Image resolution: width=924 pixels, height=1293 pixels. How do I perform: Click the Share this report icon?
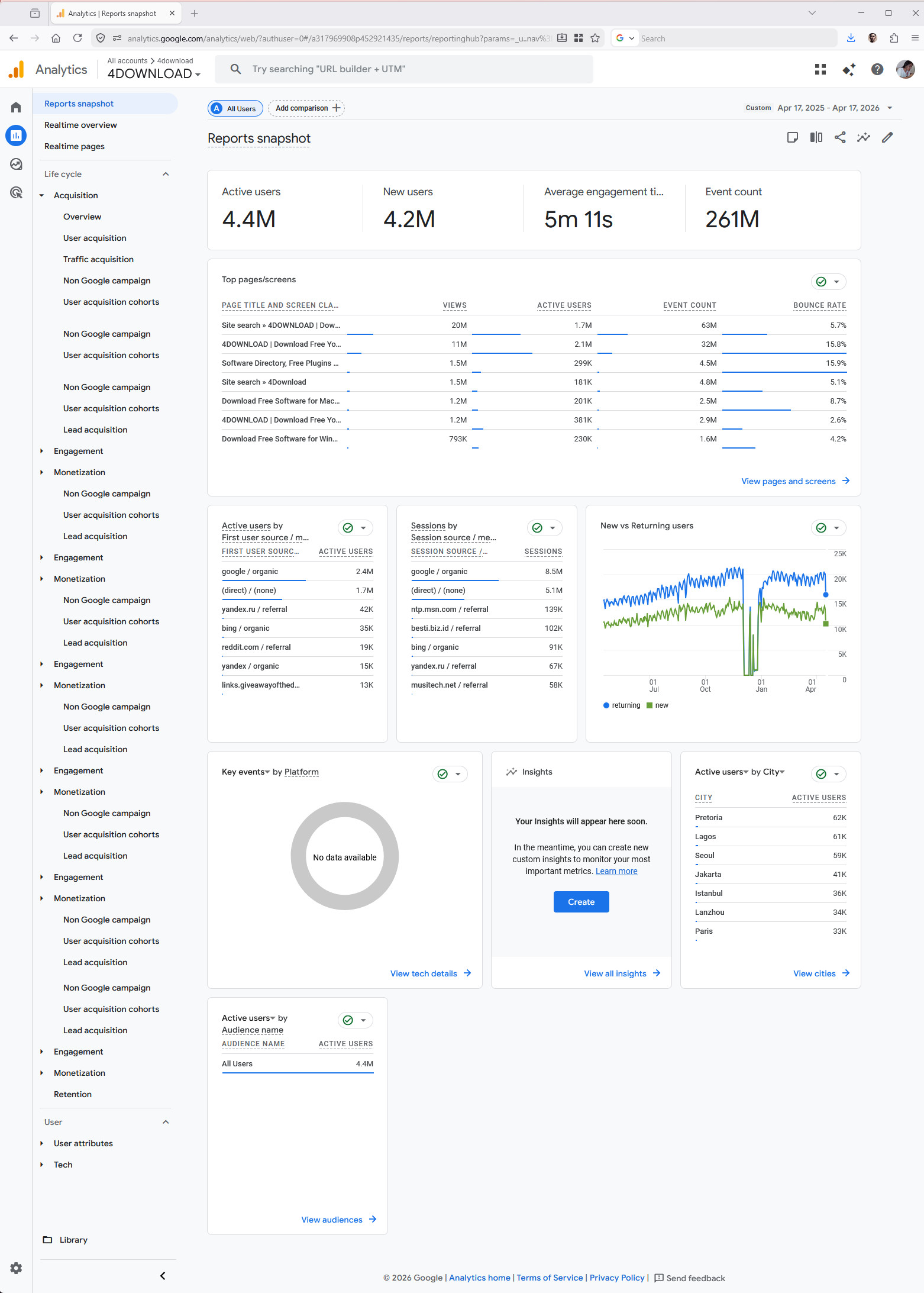click(x=839, y=138)
